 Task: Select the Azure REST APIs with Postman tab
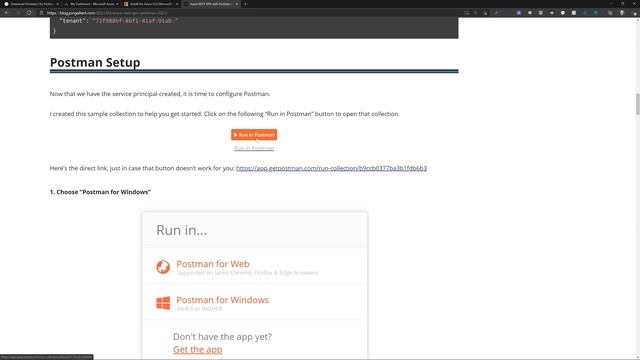[210, 4]
